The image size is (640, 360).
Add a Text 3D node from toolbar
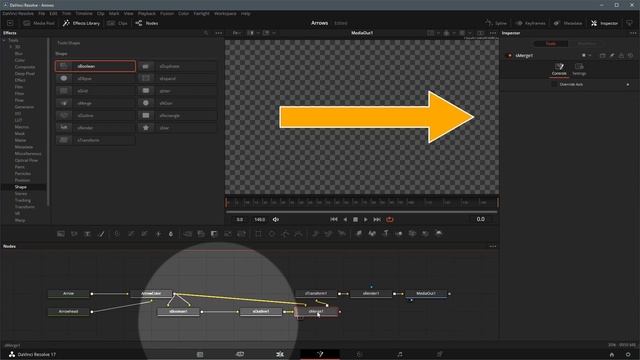point(386,234)
